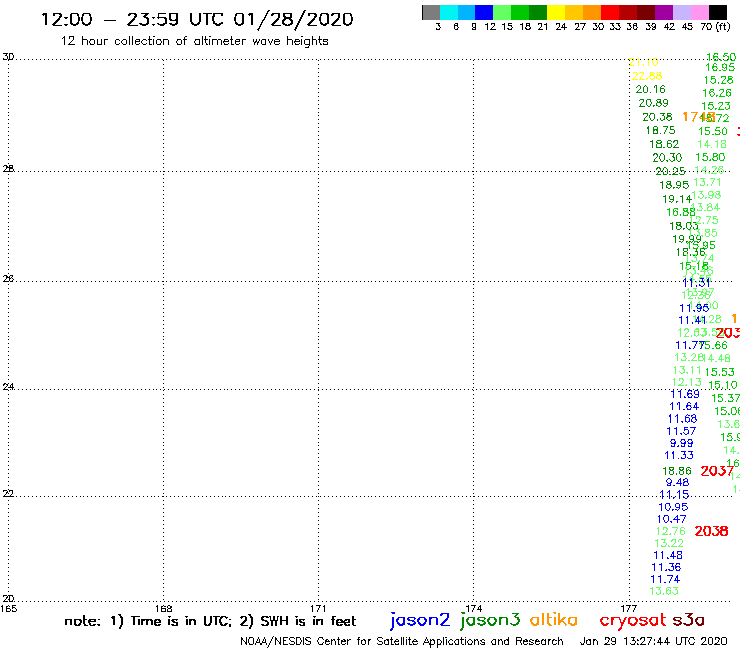This screenshot has width=740, height=650.
Task: Click the s3a satellite label
Action: click(x=689, y=620)
